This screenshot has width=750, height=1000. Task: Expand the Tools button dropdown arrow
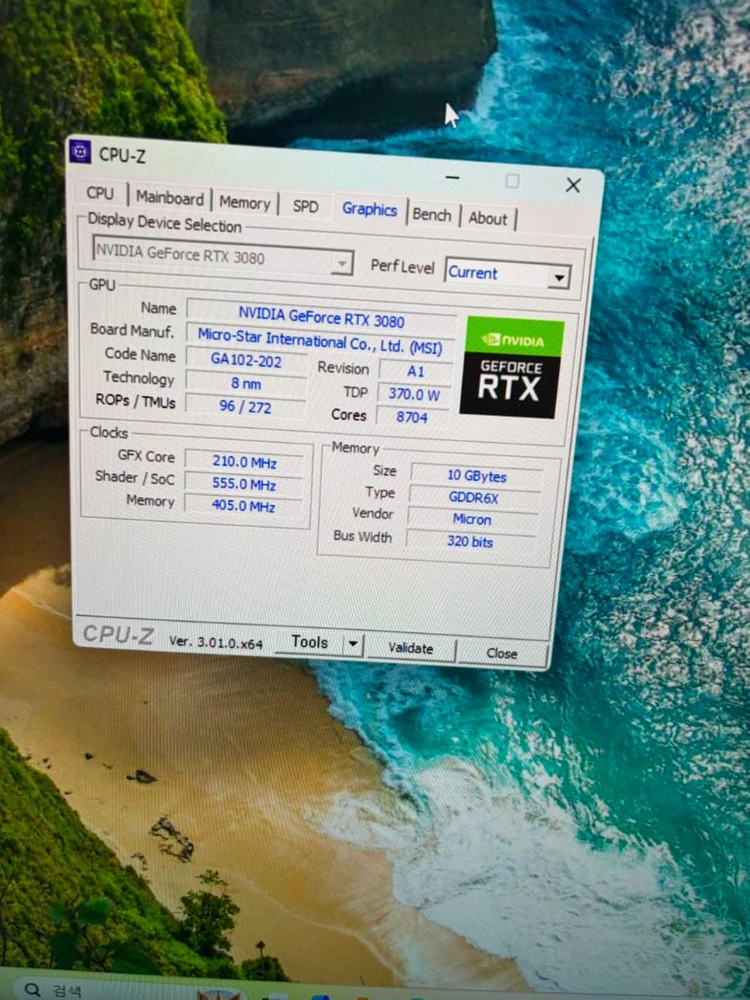pos(353,643)
